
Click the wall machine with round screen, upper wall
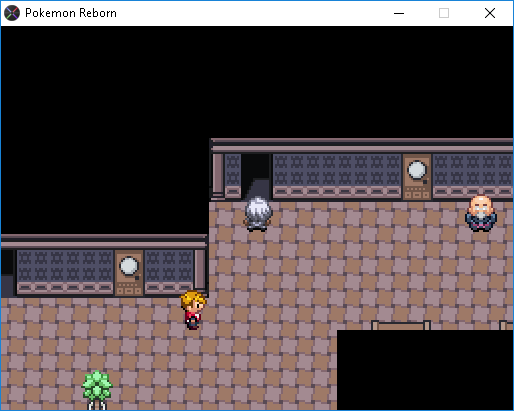pos(417,176)
